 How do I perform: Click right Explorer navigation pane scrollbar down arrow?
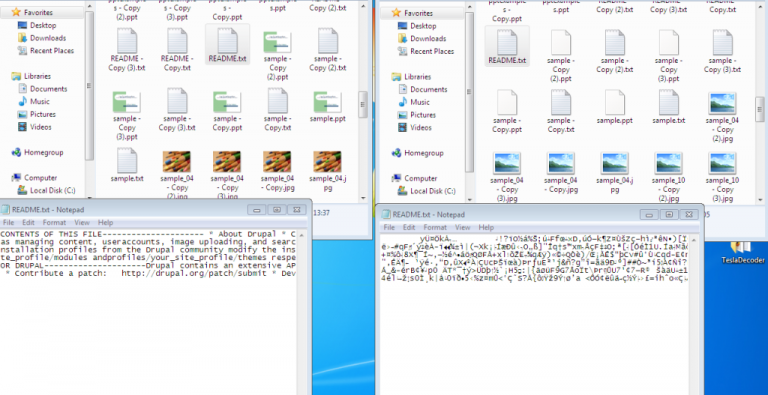point(470,199)
